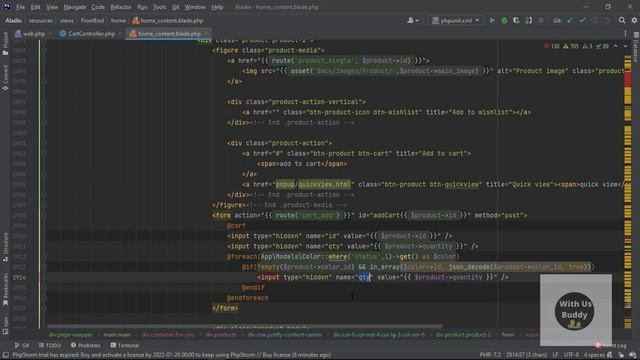This screenshot has height=360, width=640.
Task: Run the phpunit.xml configuration with the green play icon
Action: tap(492, 20)
